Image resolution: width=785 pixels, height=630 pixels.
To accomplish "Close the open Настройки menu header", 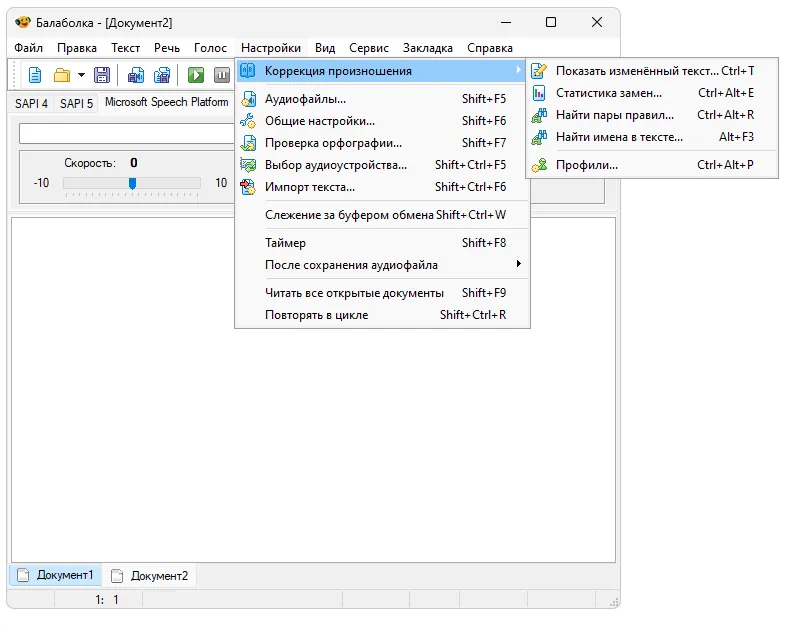I will (x=271, y=48).
